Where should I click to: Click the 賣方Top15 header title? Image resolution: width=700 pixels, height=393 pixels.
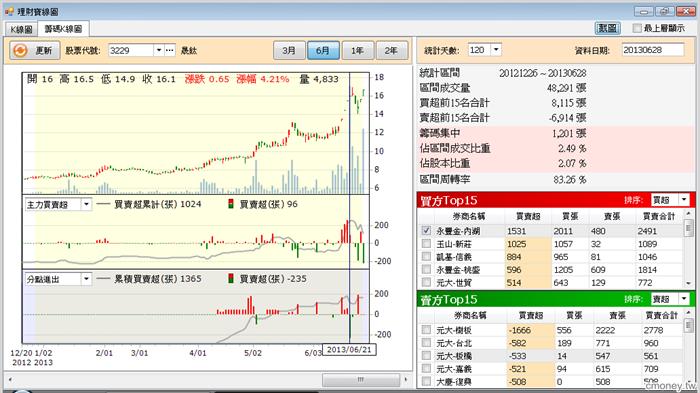tap(449, 300)
